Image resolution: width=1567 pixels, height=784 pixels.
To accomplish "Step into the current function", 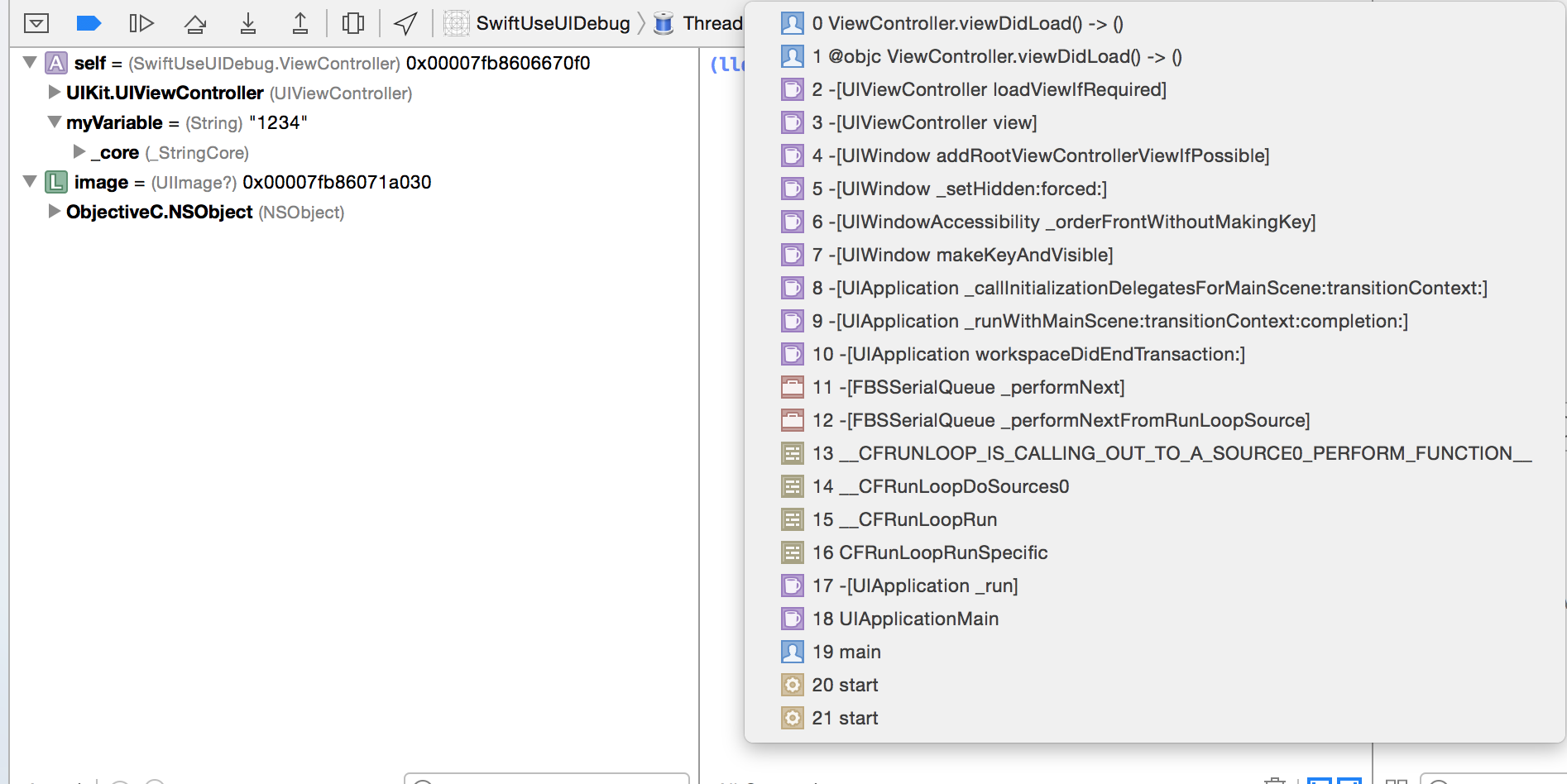I will [248, 23].
